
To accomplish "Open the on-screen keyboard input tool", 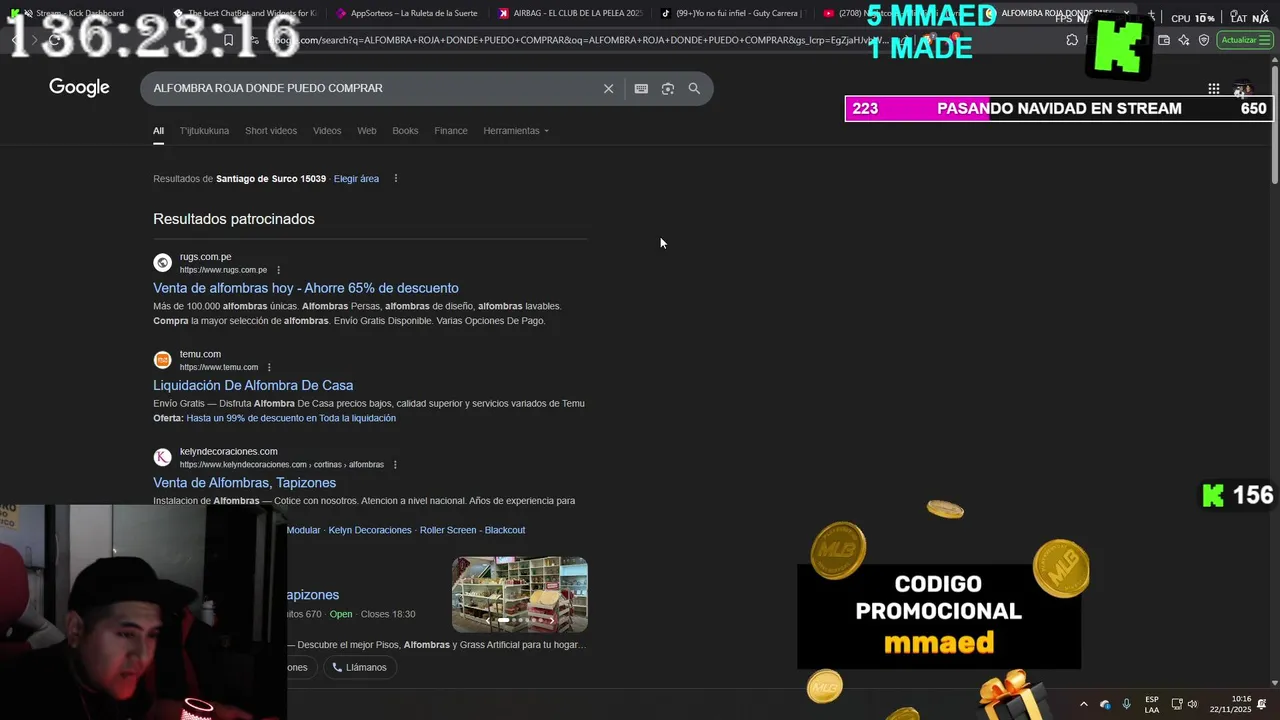I will coord(641,89).
